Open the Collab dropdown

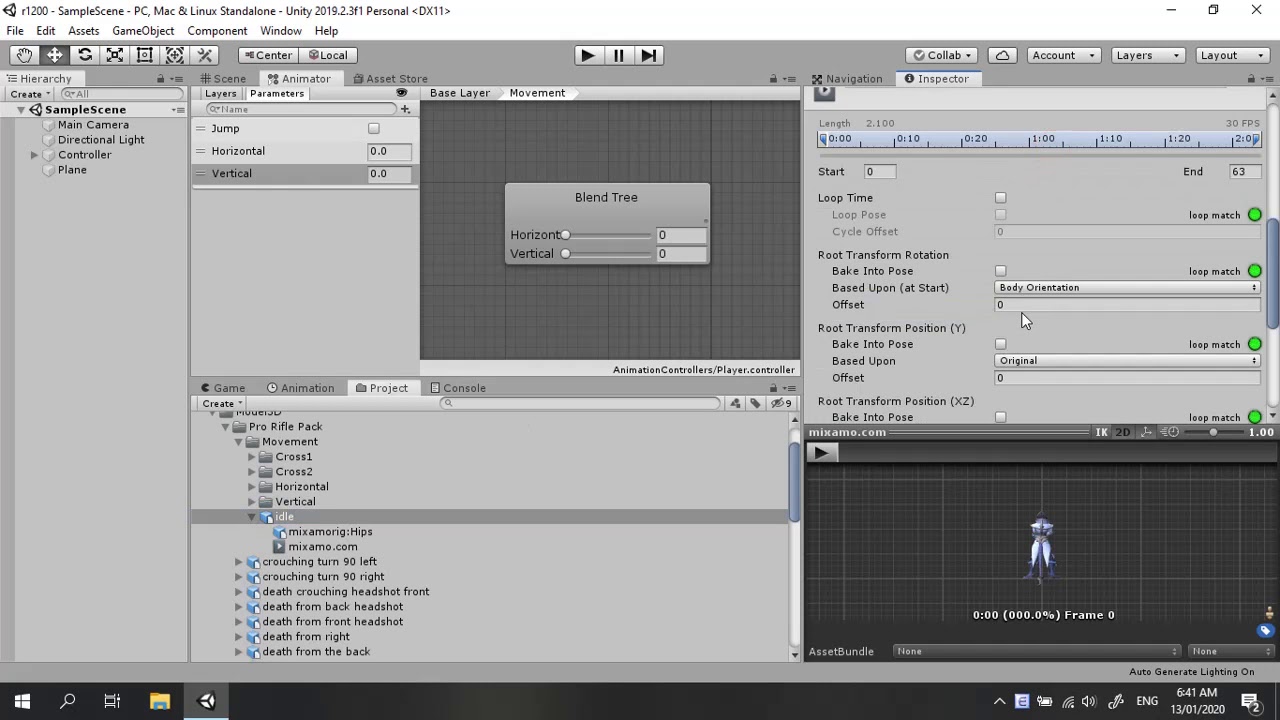coord(943,55)
